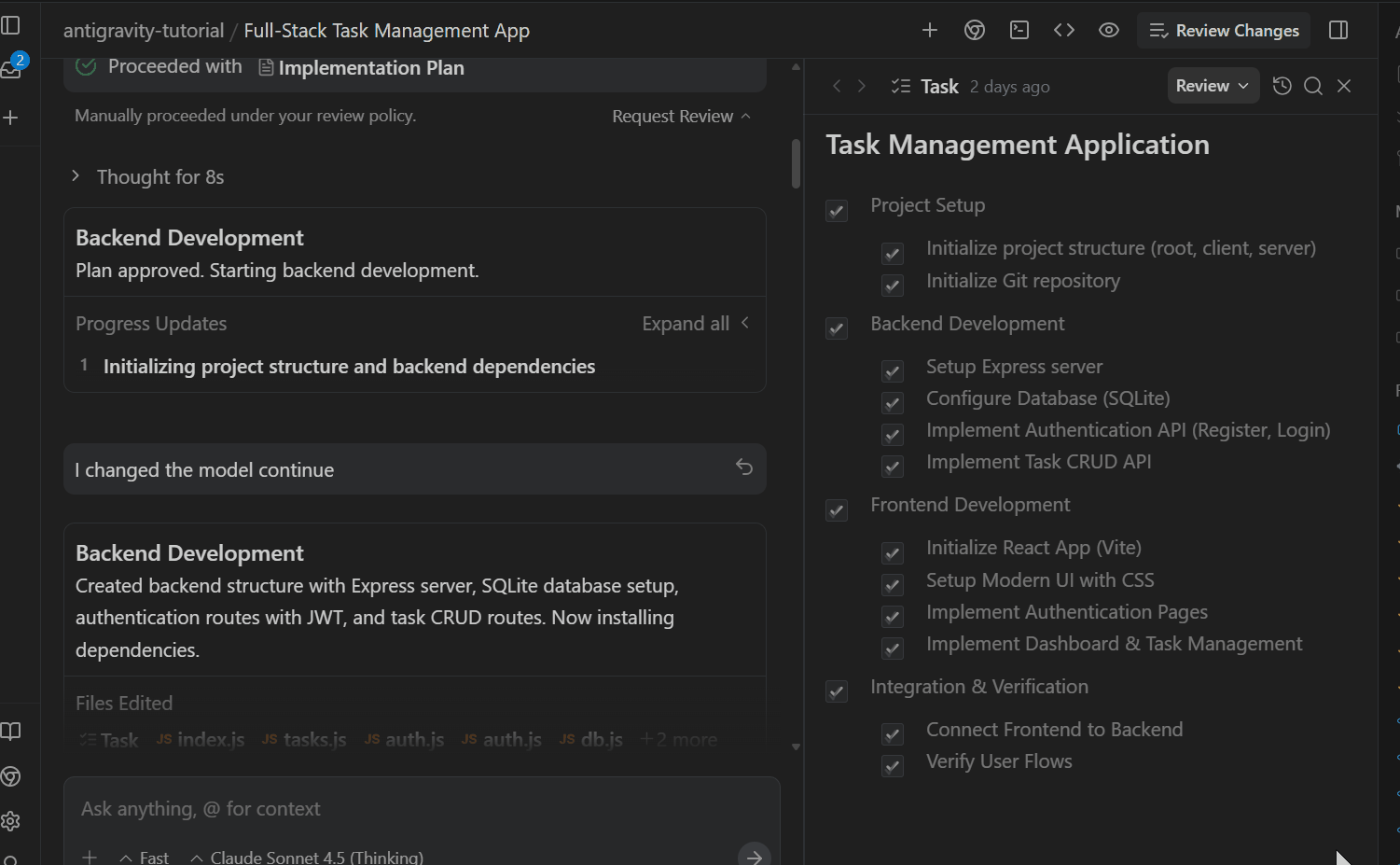Open the task history clock icon
1400x865 pixels.
click(1282, 86)
